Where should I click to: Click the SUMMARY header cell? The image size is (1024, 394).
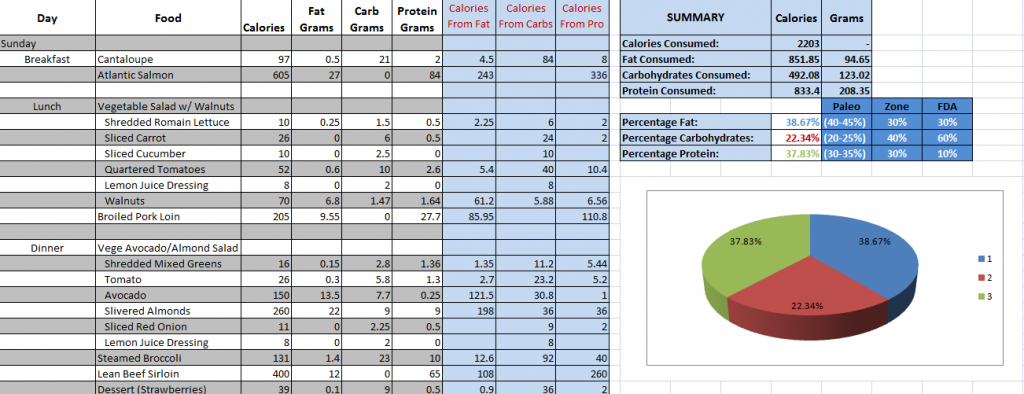tap(696, 18)
